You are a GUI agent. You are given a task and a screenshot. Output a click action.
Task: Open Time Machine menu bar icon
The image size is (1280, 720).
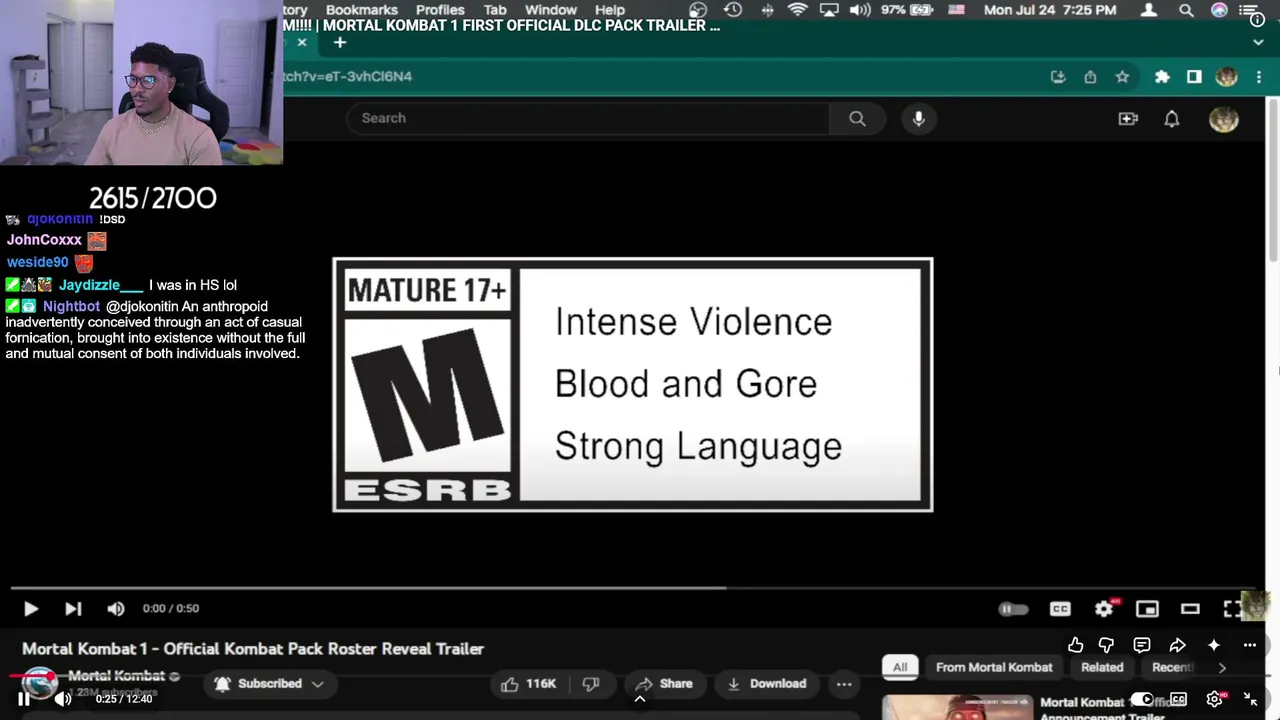[733, 10]
